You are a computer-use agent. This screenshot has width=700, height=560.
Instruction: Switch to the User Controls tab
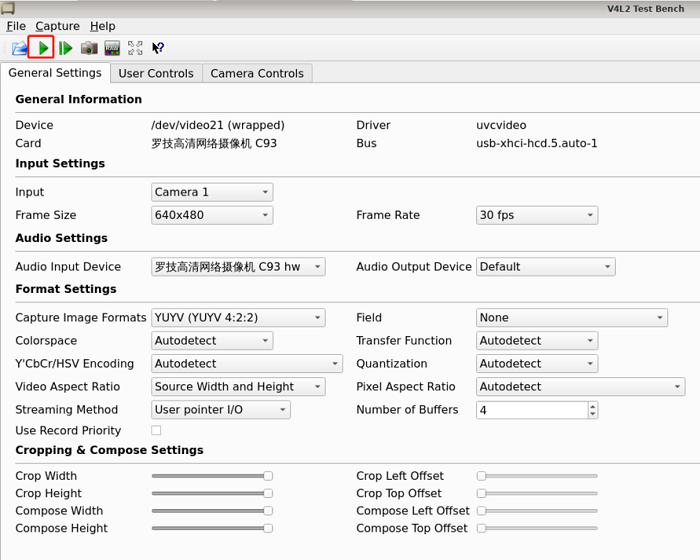[x=156, y=73]
